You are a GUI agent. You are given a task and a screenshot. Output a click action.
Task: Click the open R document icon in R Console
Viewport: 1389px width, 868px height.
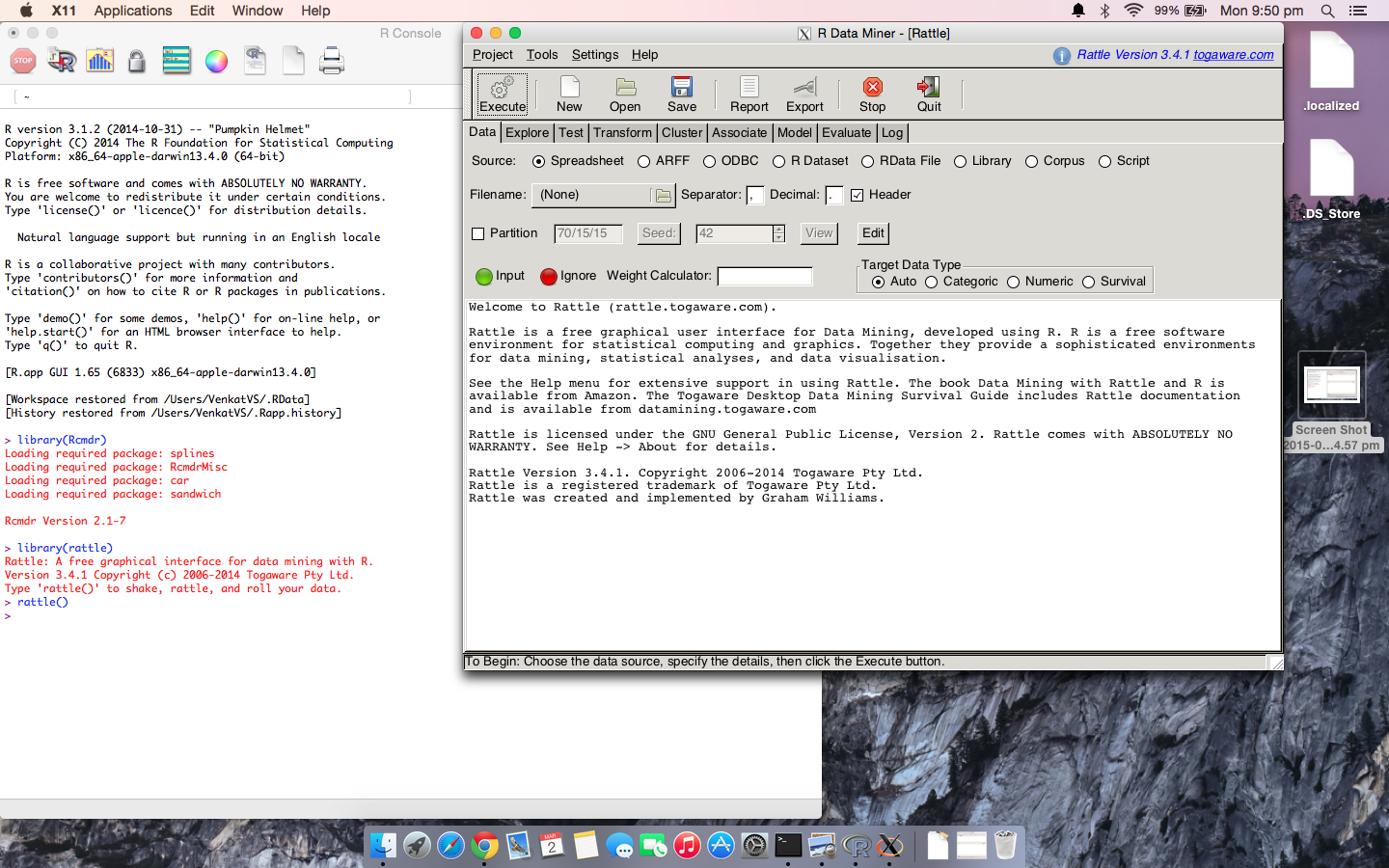coord(255,61)
